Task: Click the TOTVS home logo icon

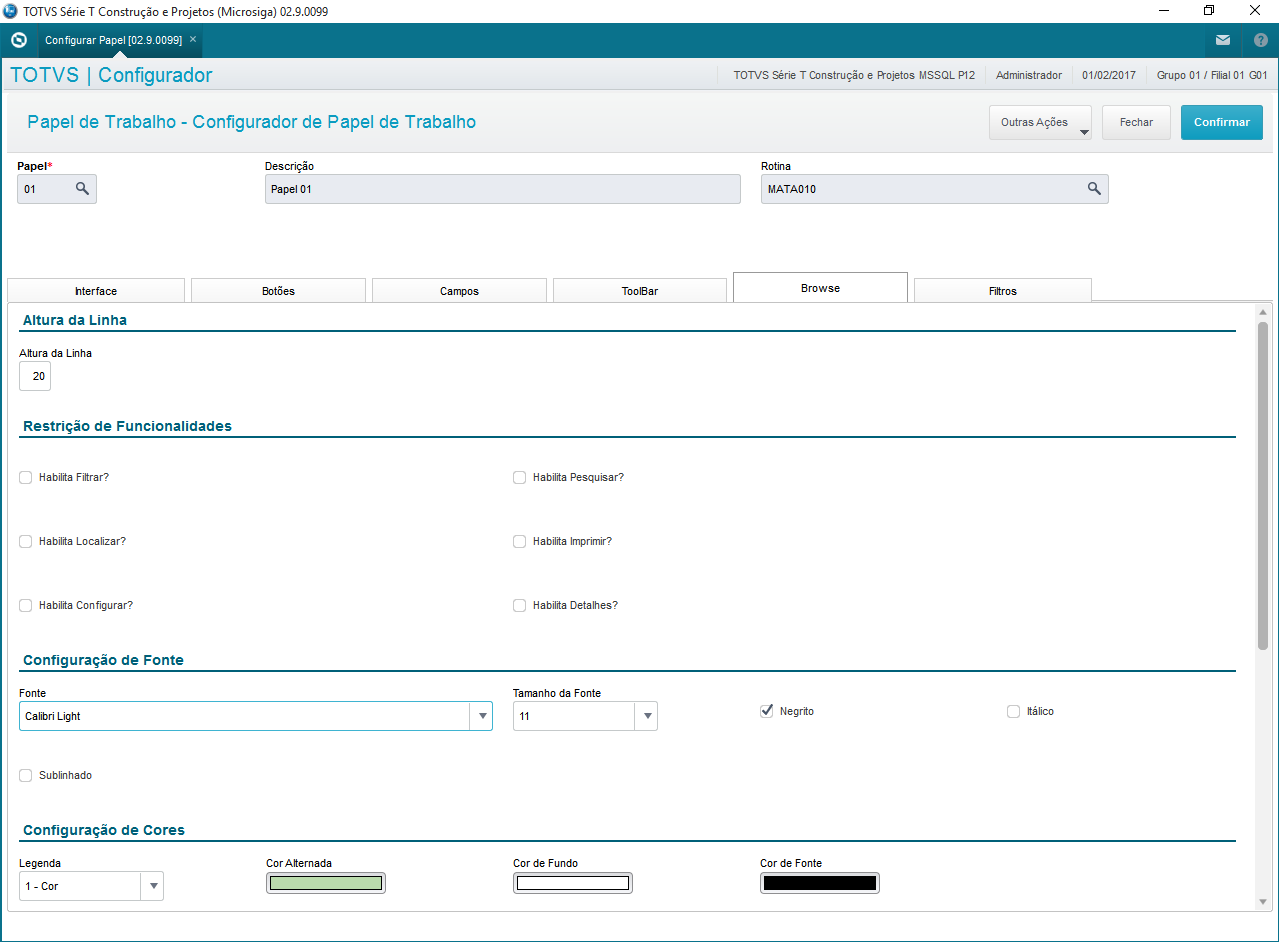Action: pyautogui.click(x=18, y=40)
